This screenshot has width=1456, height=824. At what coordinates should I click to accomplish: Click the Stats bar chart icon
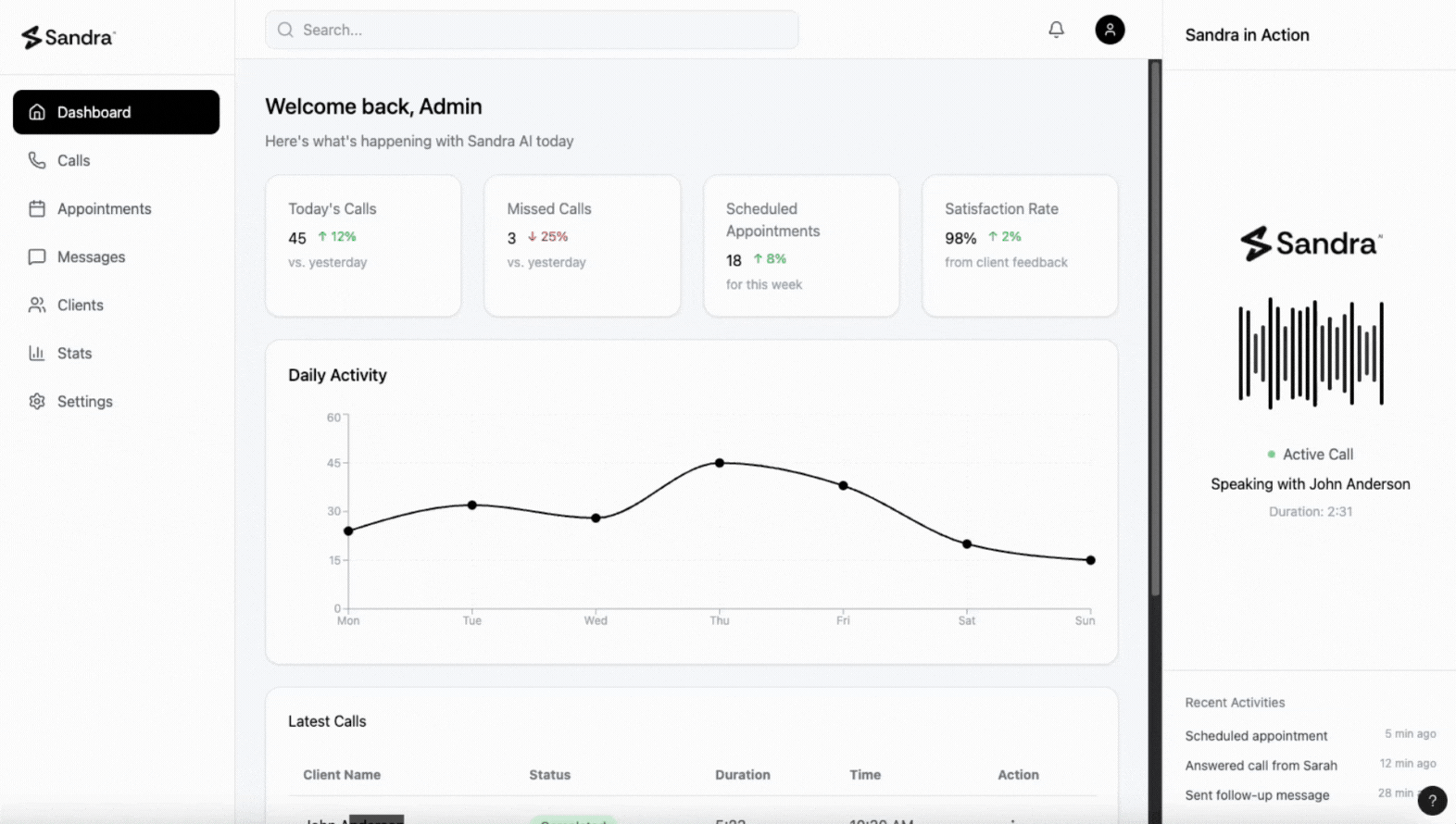pos(37,353)
